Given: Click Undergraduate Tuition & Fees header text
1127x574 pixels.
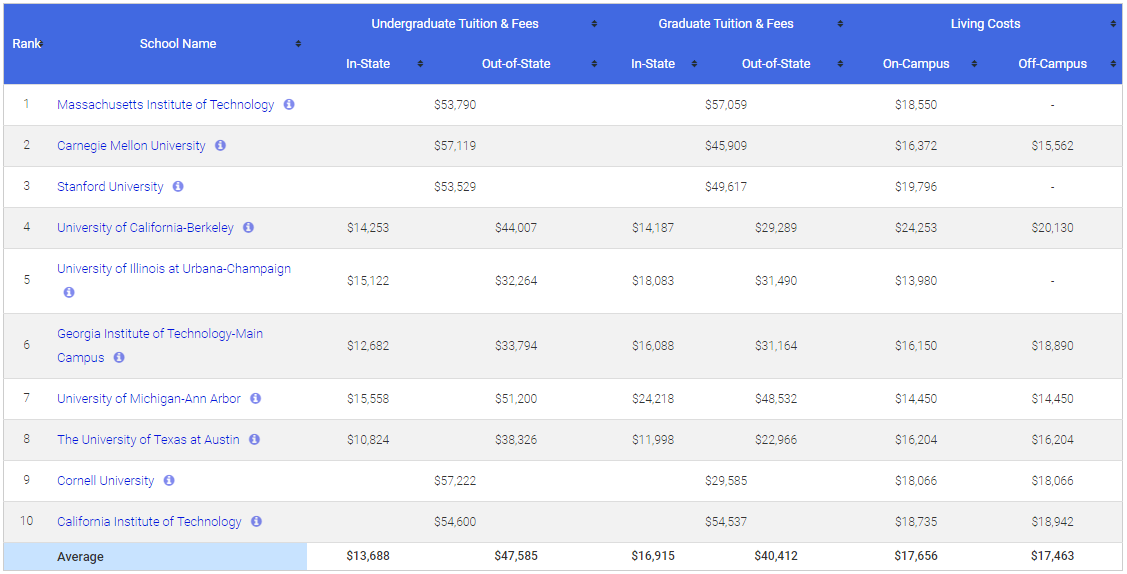Looking at the screenshot, I should tap(455, 24).
